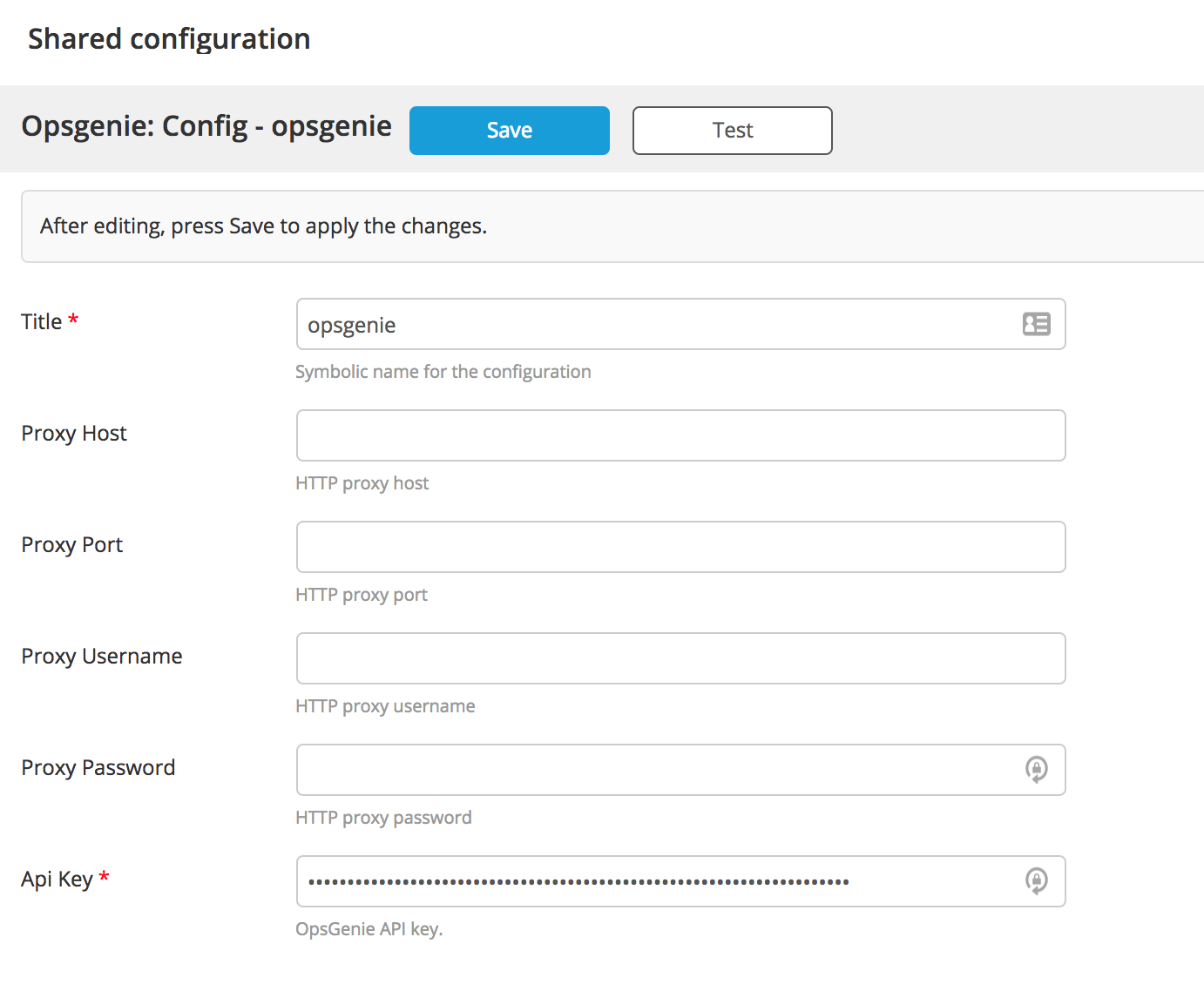Click the 'Opsgenie: Config - opsgenie' title
Viewport: 1204px width, 991px height.
(206, 126)
